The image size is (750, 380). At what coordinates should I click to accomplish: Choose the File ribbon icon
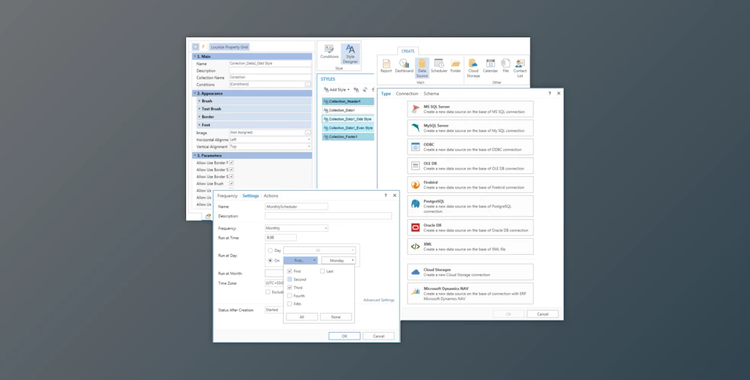[506, 66]
